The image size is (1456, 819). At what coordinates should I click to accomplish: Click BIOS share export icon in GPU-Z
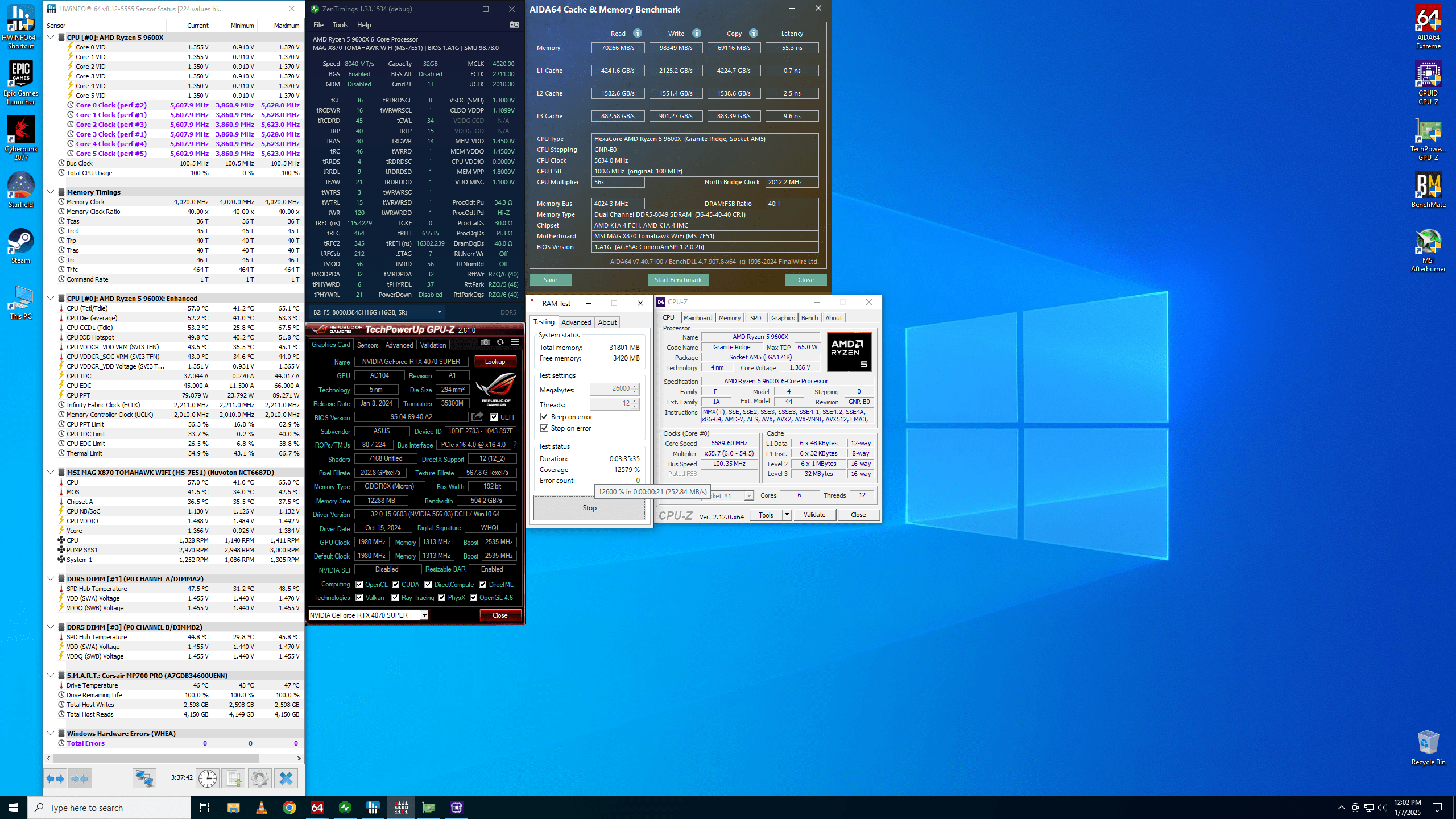pos(477,417)
